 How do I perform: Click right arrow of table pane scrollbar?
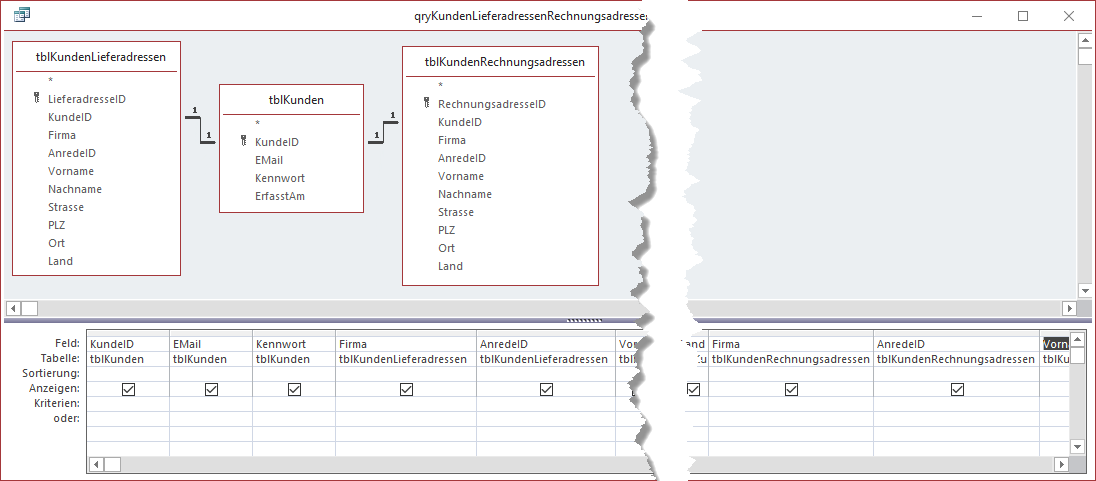click(1069, 308)
